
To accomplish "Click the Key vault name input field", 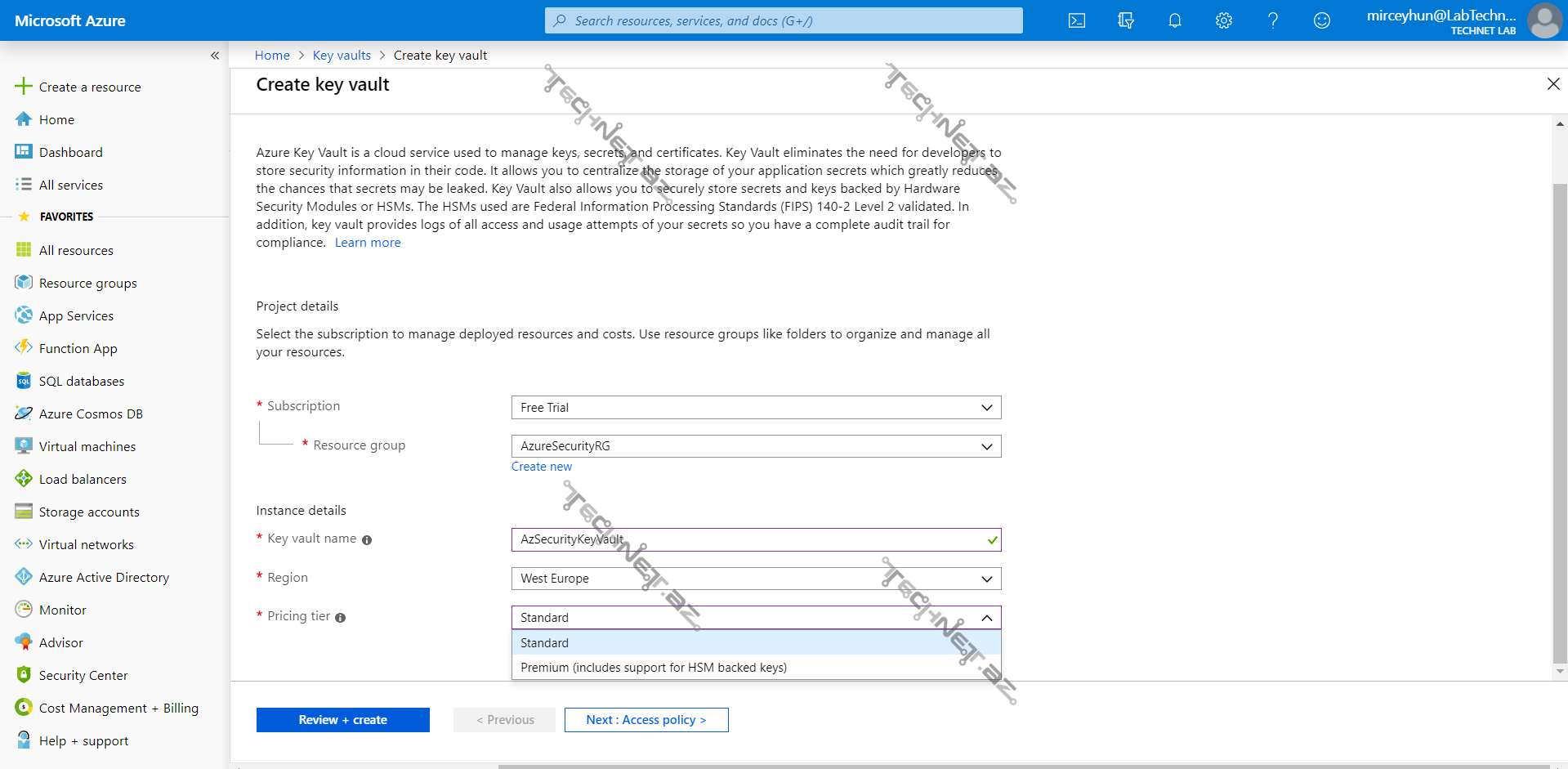I will coord(748,539).
